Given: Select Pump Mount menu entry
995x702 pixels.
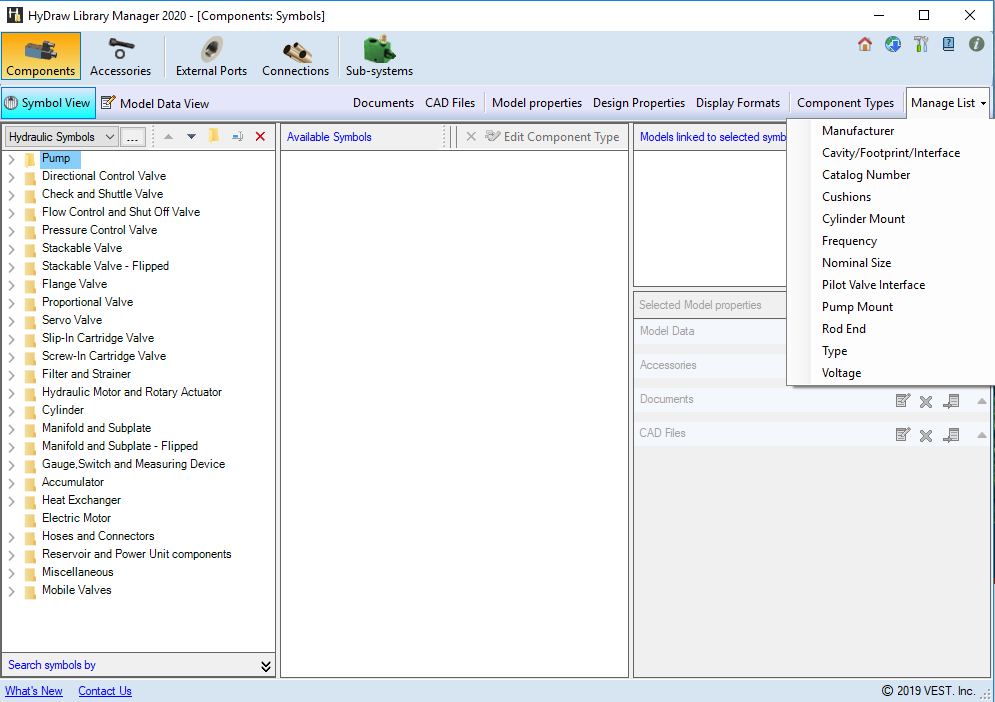Looking at the screenshot, I should 857,307.
